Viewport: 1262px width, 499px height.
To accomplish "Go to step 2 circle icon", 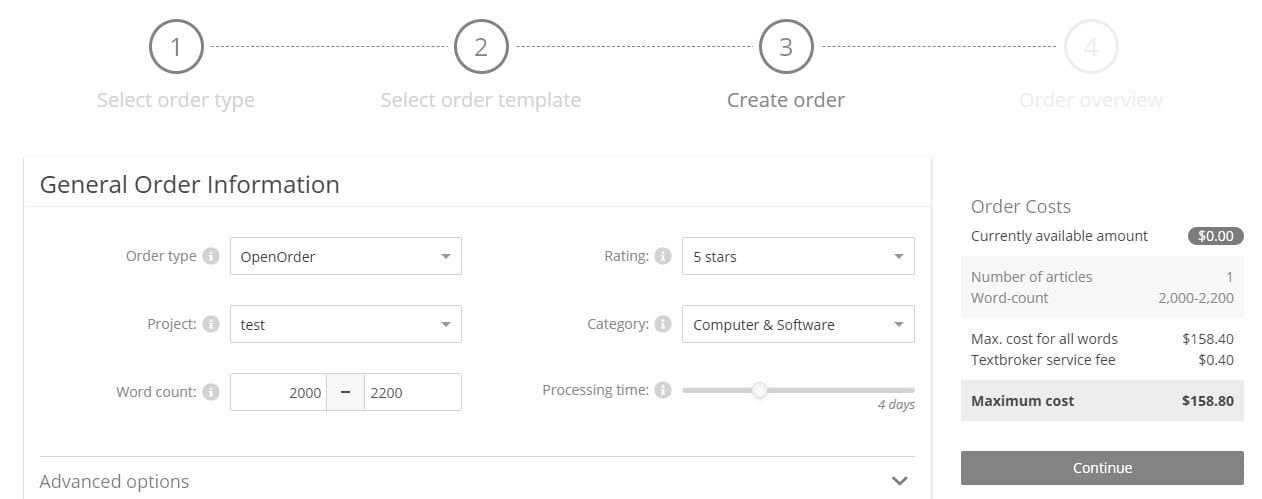I will click(481, 47).
